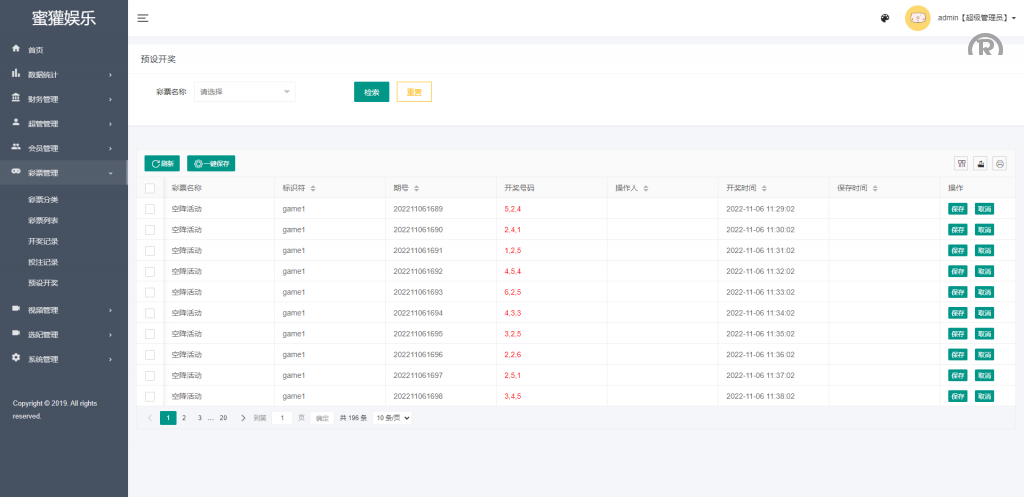The height and width of the screenshot is (497, 1024).
Task: Click the green 检索 search button
Action: pos(371,92)
